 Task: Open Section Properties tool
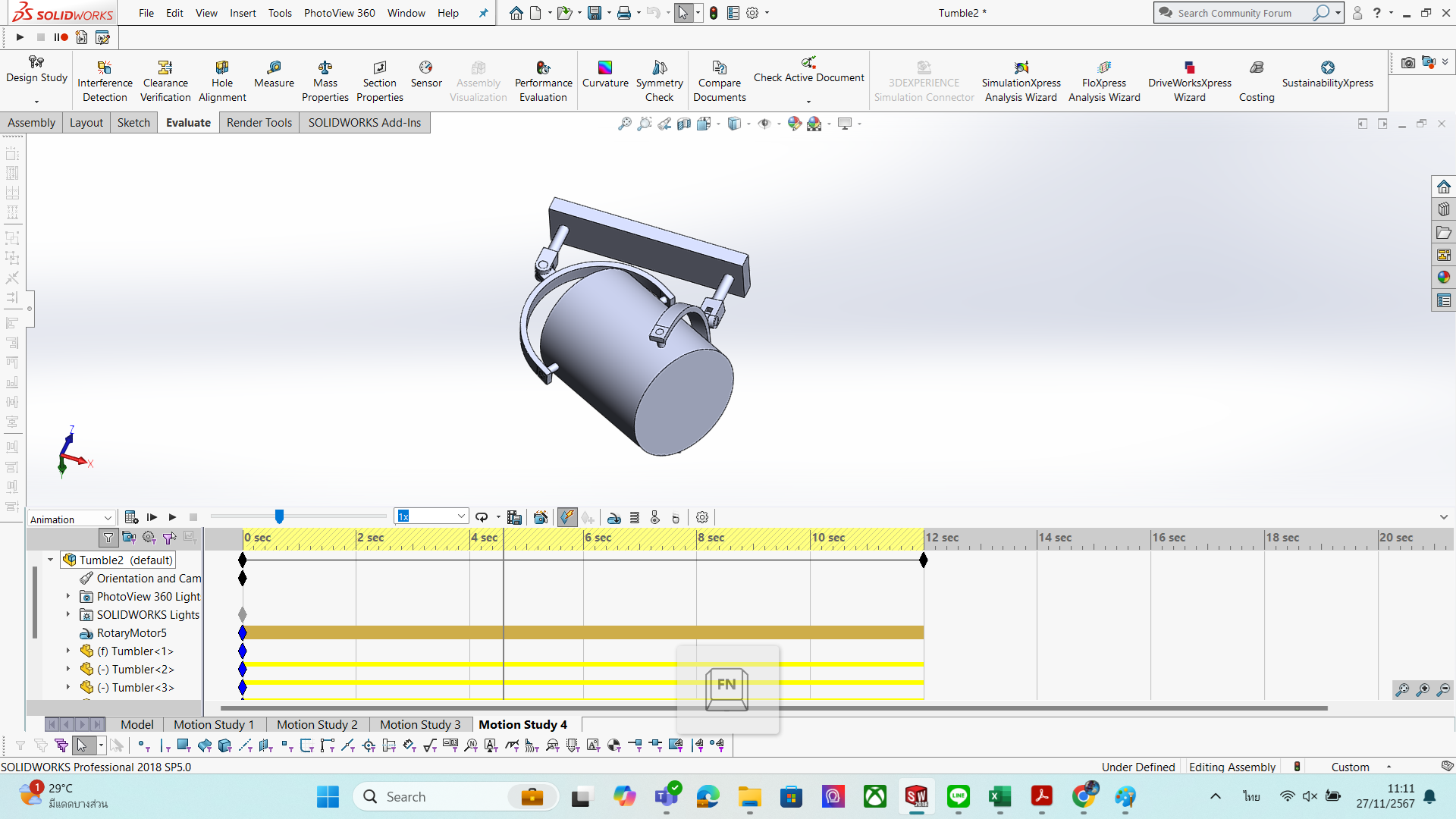click(x=380, y=81)
